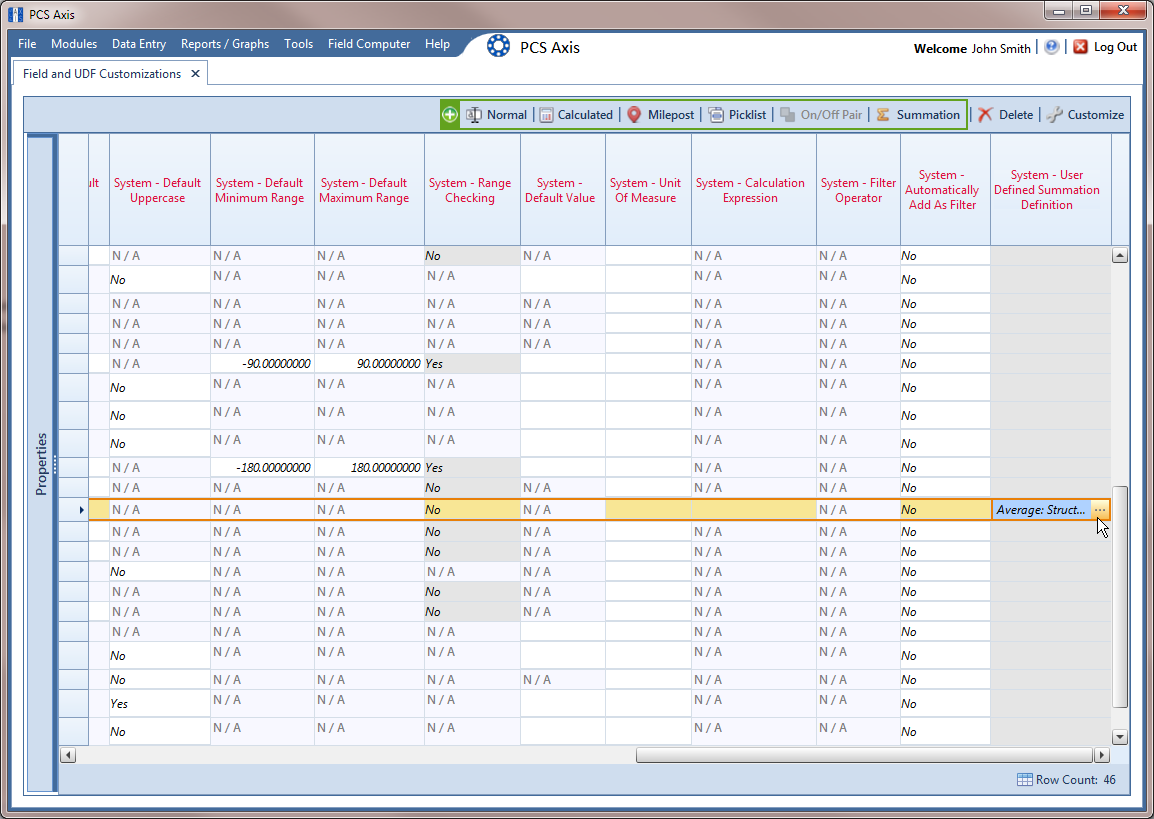Viewport: 1154px width, 819px height.
Task: Click the System - Range Checking header
Action: tap(470, 190)
